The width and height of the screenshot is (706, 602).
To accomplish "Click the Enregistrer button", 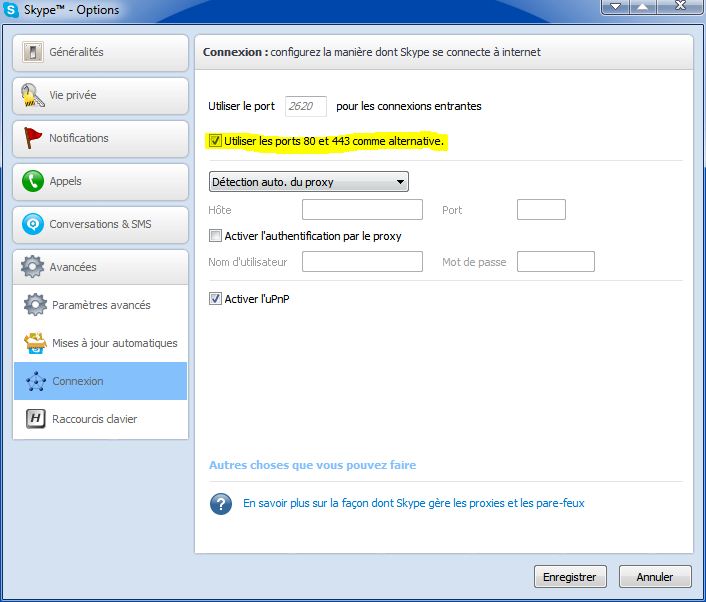I will point(570,577).
